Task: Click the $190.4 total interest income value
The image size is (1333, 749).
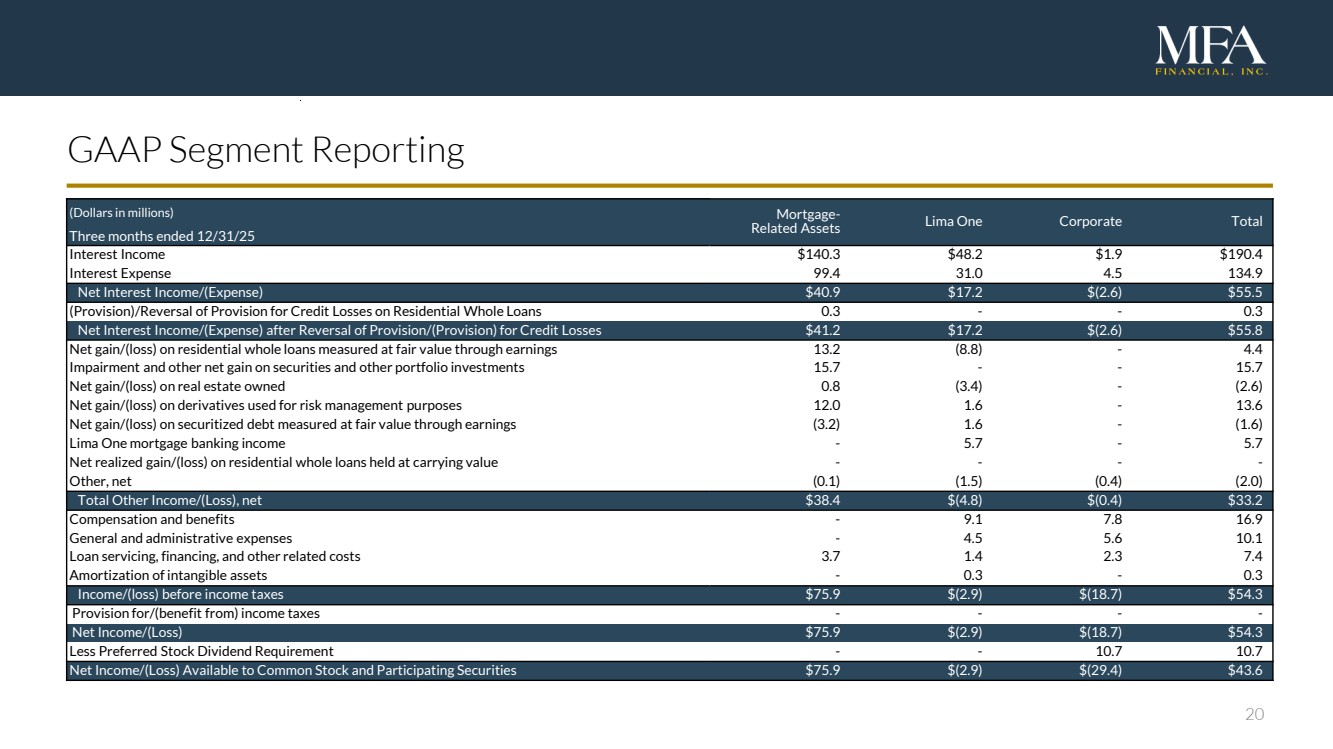Action: (x=1241, y=254)
